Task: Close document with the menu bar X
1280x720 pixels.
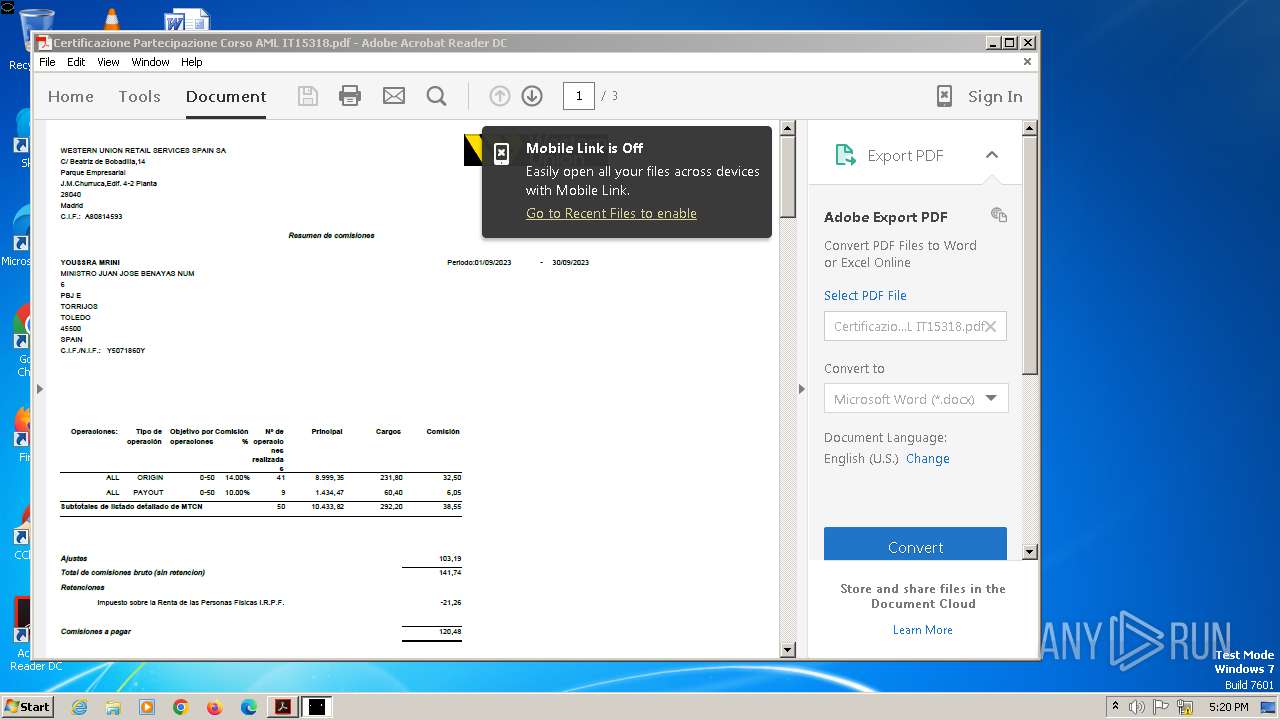Action: point(1027,62)
